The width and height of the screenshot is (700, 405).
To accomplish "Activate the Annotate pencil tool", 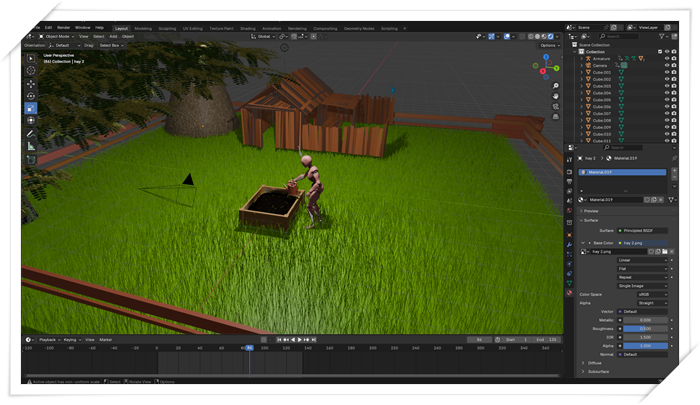I will click(30, 133).
